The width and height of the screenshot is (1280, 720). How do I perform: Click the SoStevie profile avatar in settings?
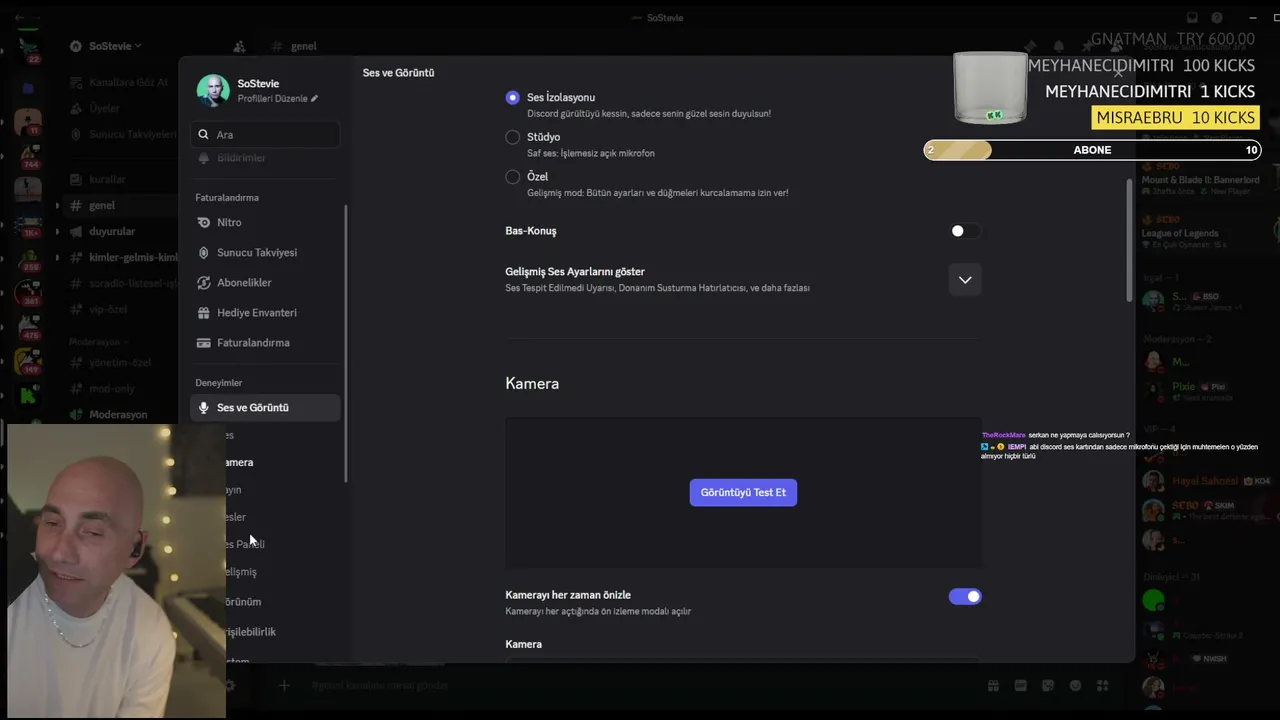click(213, 91)
